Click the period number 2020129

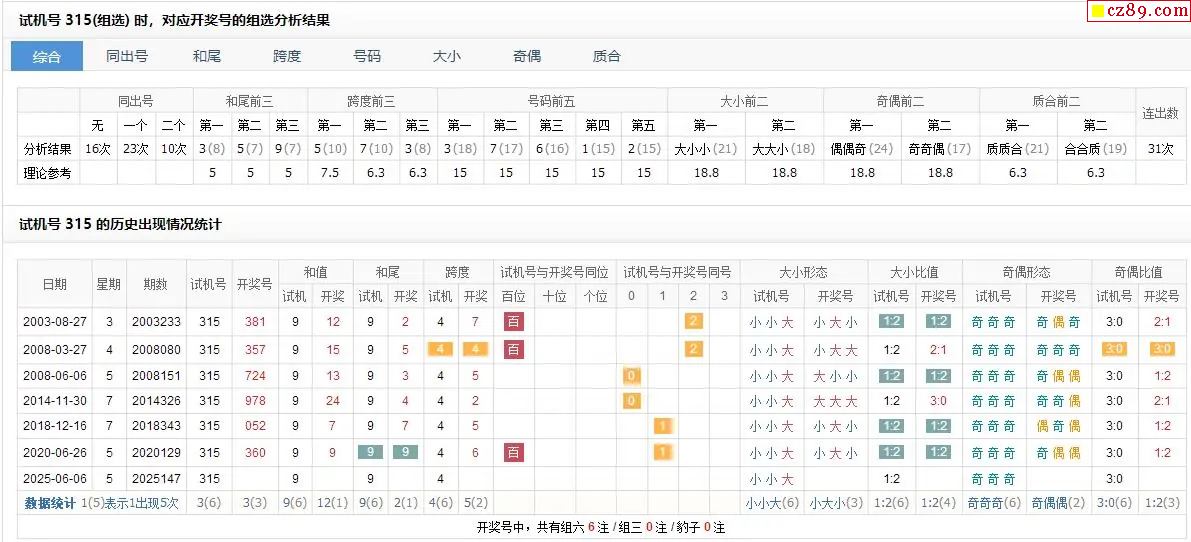click(x=156, y=452)
